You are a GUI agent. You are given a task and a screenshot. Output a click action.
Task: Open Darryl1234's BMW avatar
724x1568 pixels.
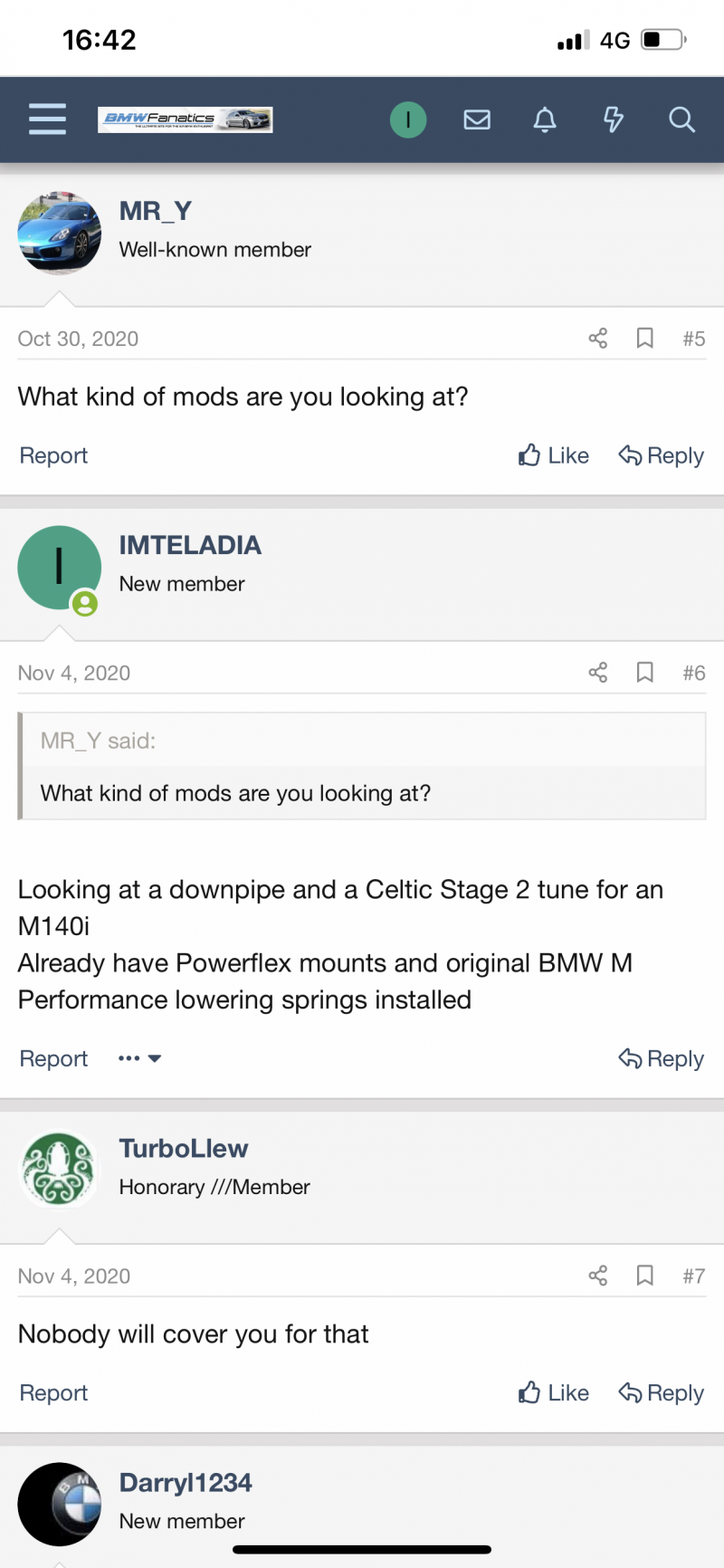click(x=60, y=1505)
